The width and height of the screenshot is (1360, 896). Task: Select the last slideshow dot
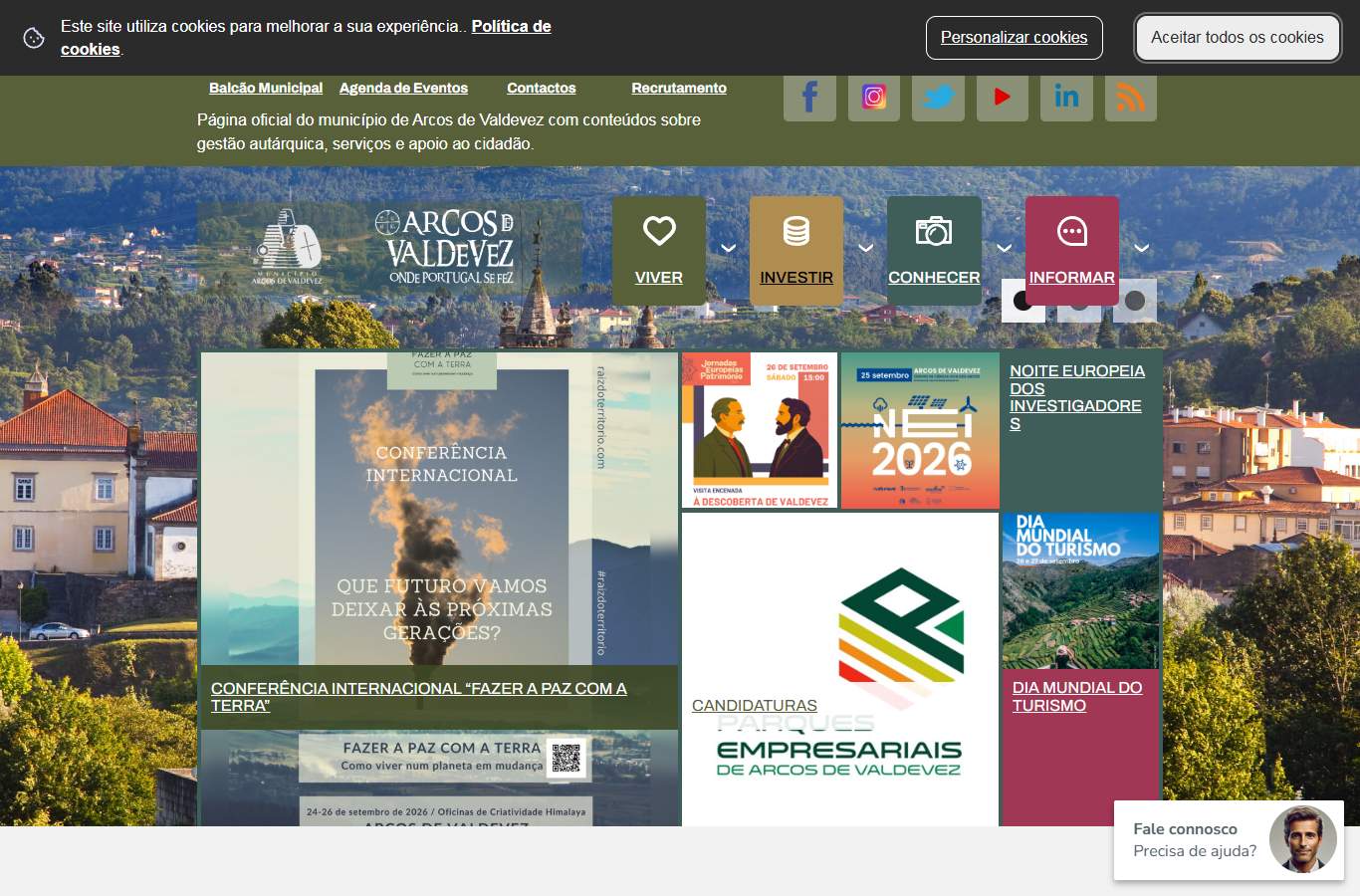coord(1135,301)
